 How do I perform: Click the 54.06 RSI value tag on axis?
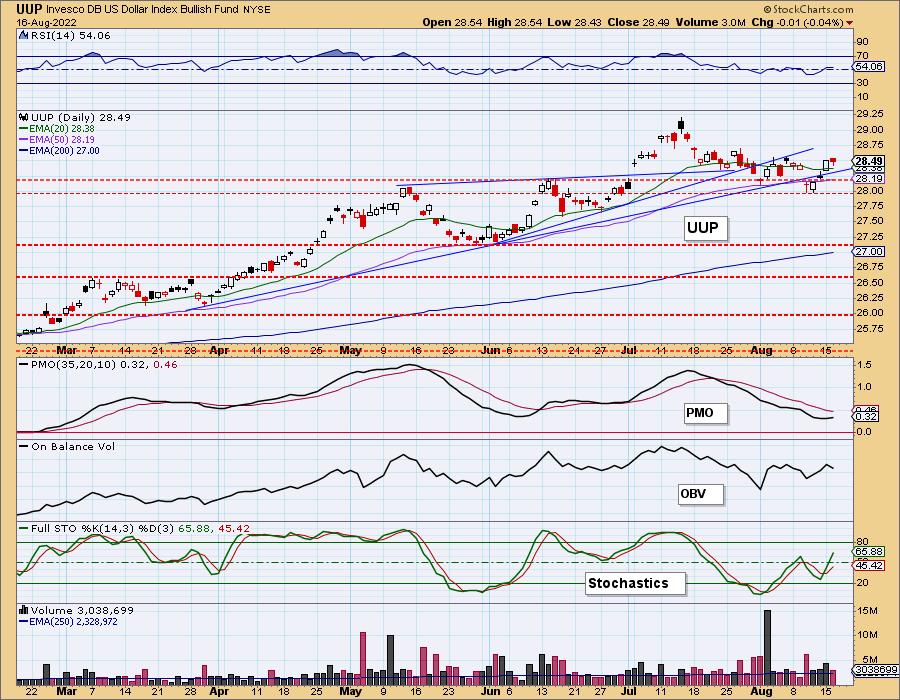tap(868, 67)
